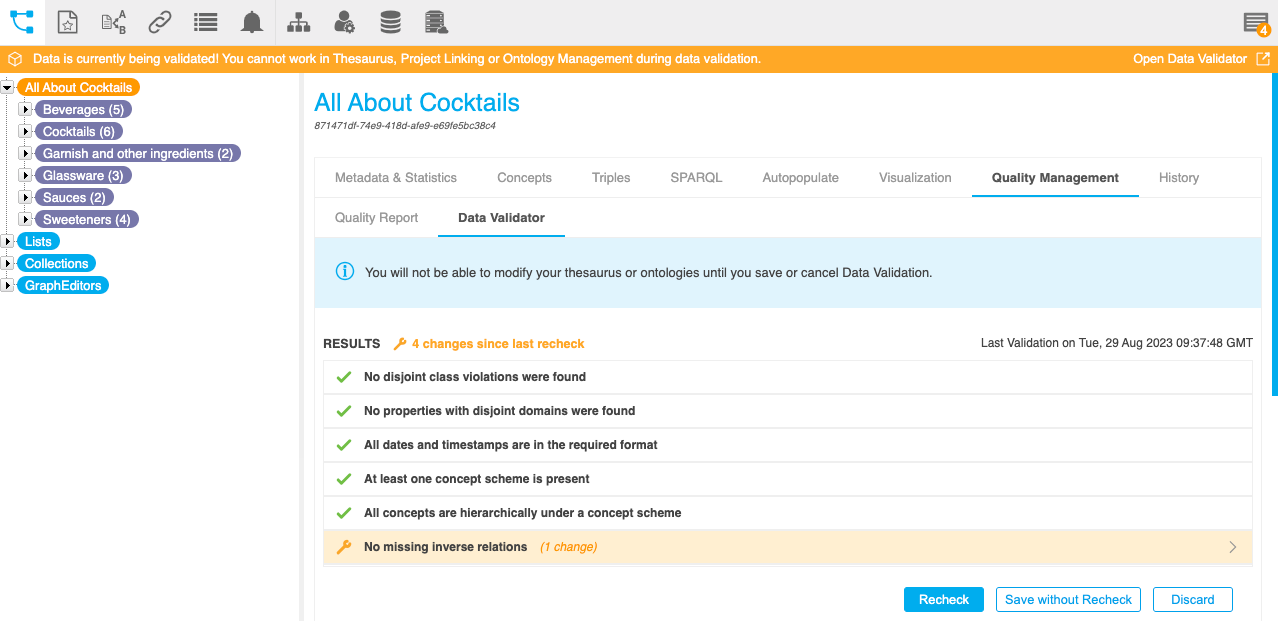Open the translation A/B document icon
1278x621 pixels.
113,21
